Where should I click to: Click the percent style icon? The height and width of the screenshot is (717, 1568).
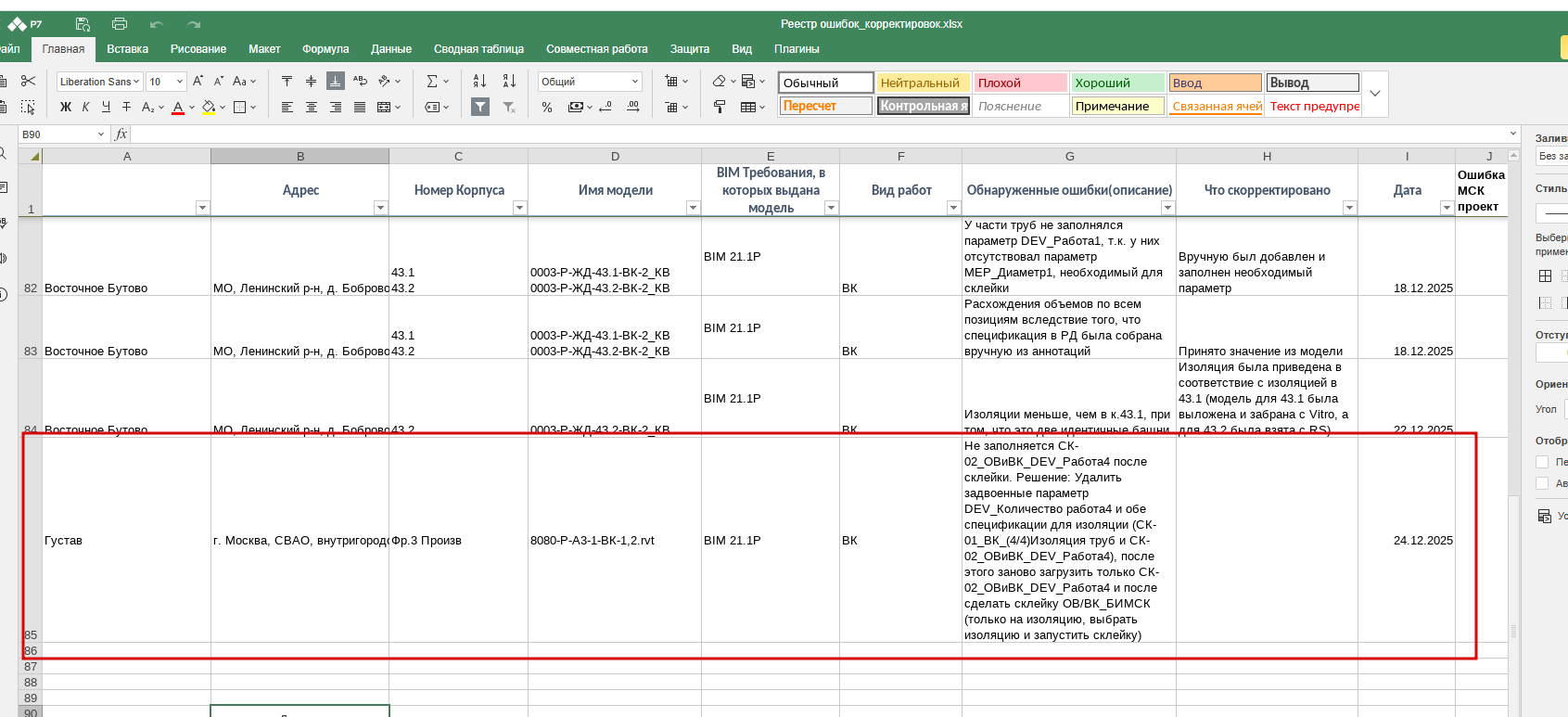(x=547, y=108)
